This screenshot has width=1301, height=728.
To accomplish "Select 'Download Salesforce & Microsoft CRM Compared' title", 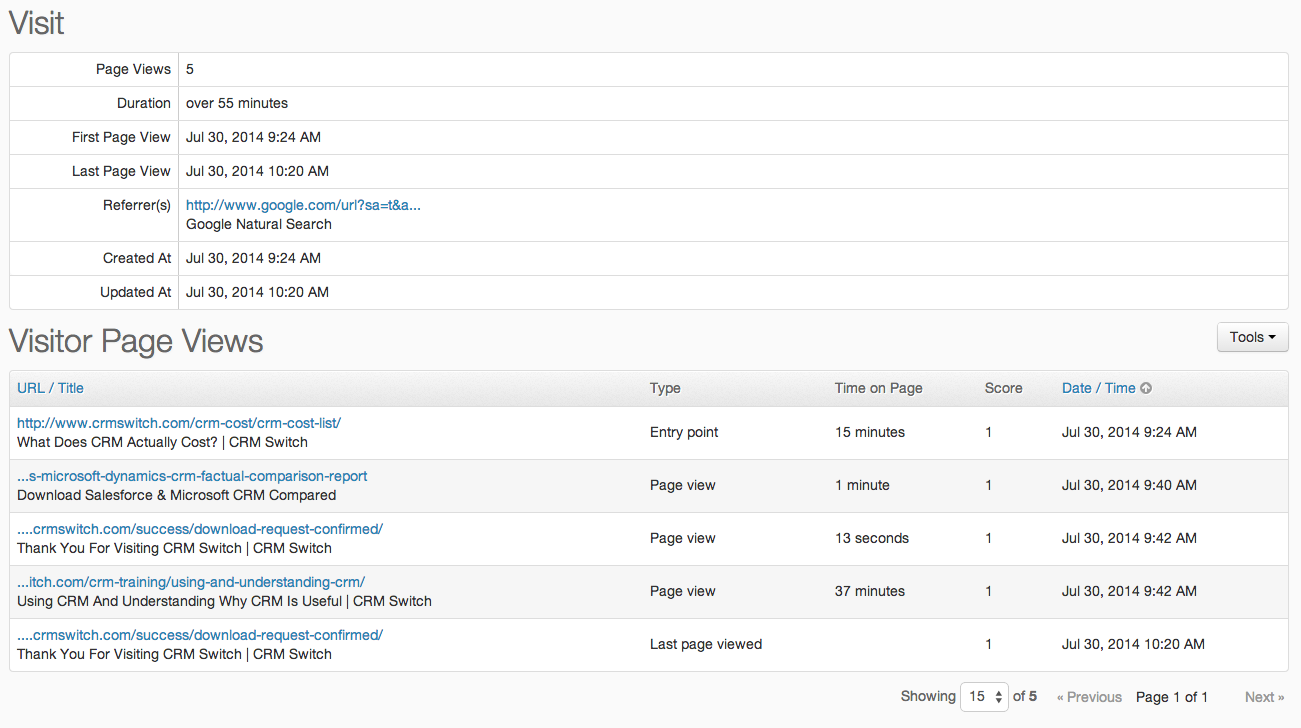I will (176, 495).
